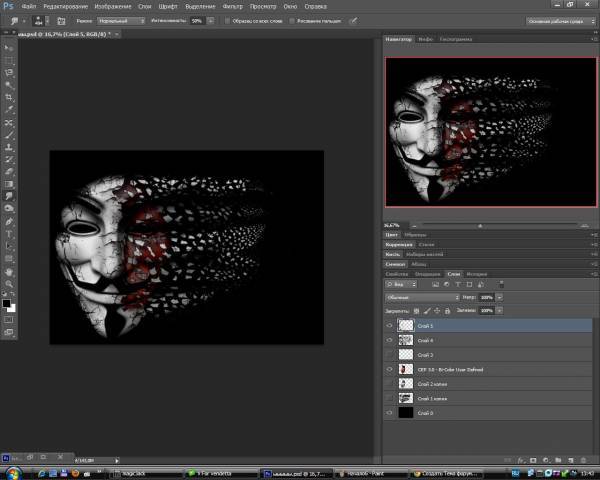Select the Zoom tool in toolbox
The width and height of the screenshot is (600, 480).
(x=9, y=283)
